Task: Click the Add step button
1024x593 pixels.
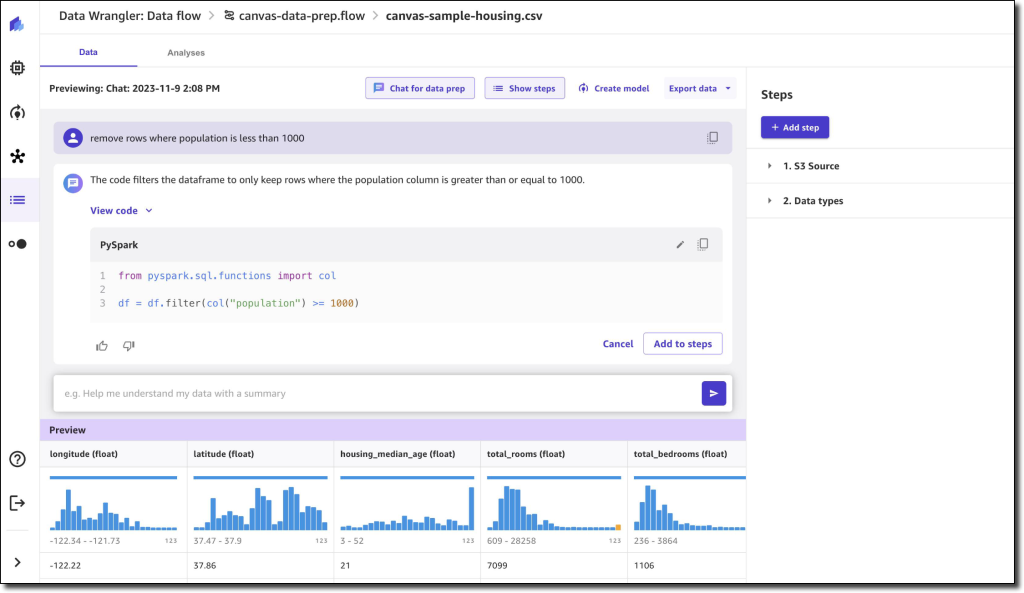Action: pos(795,127)
